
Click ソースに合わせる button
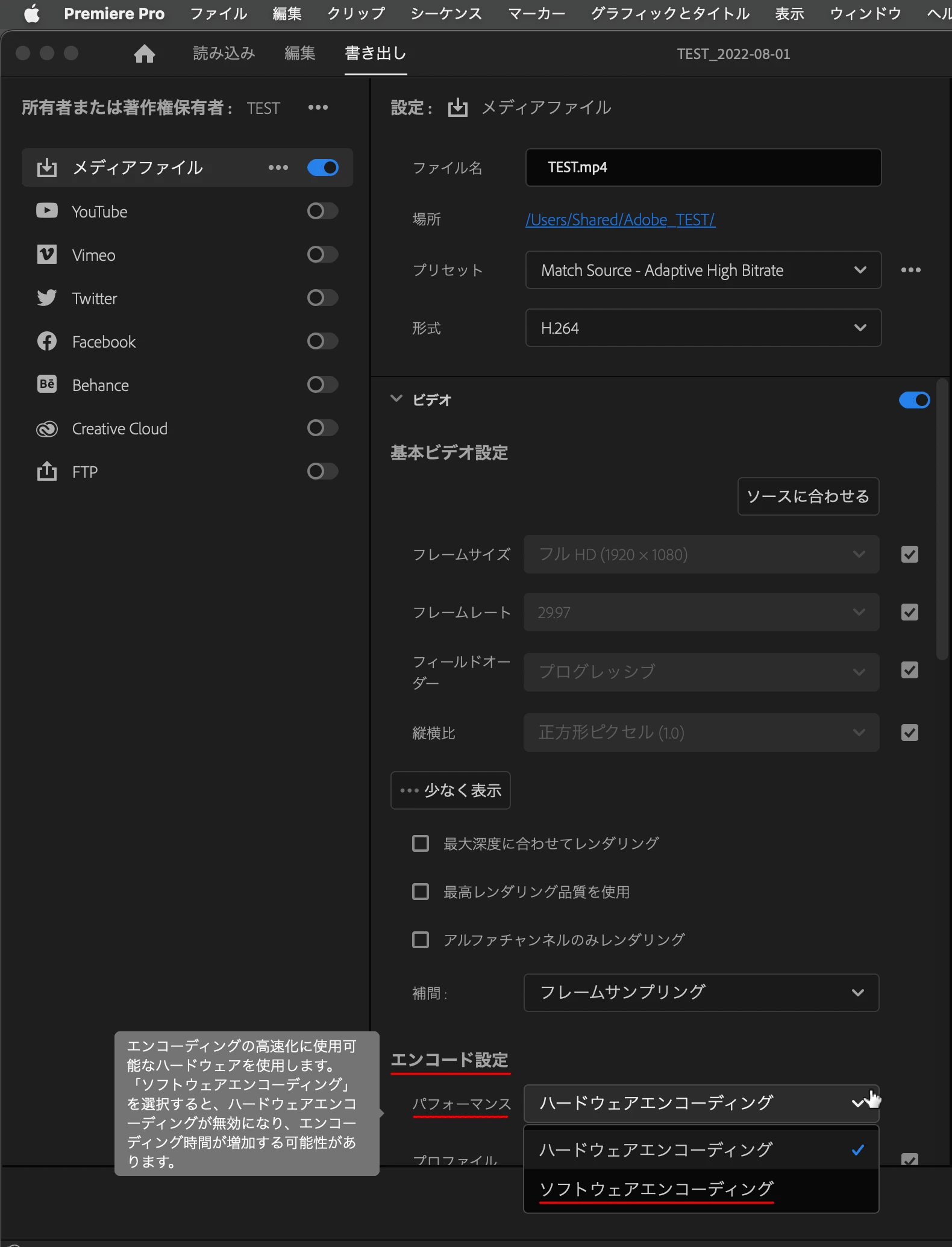tap(808, 496)
